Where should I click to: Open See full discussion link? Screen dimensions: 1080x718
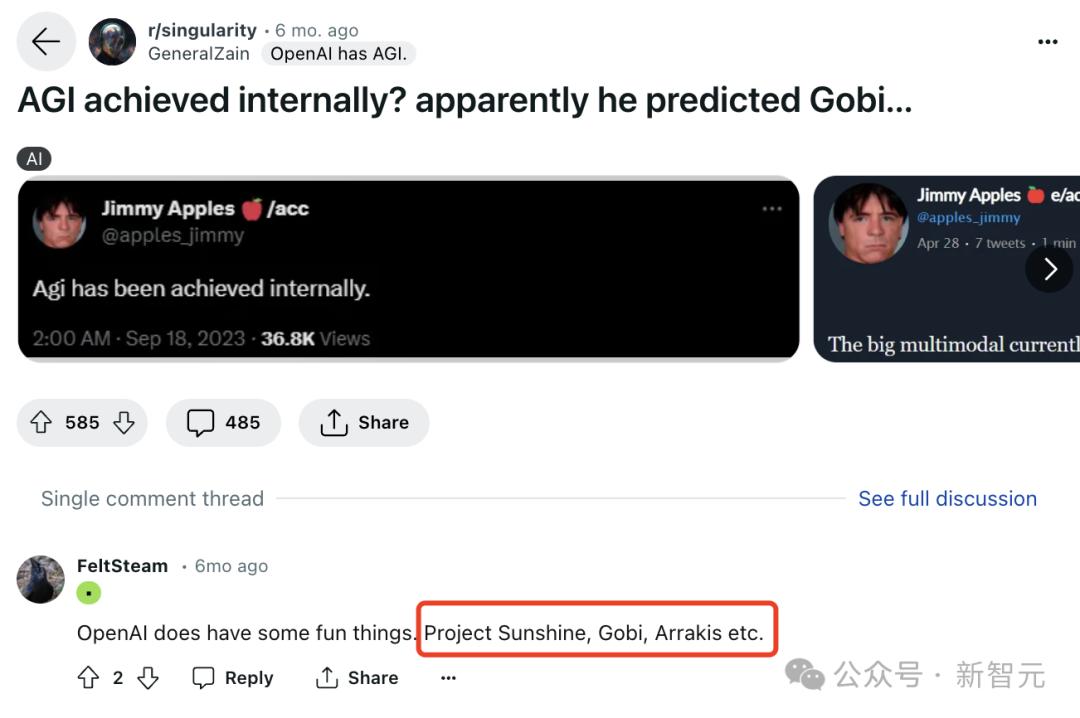(x=947, y=498)
